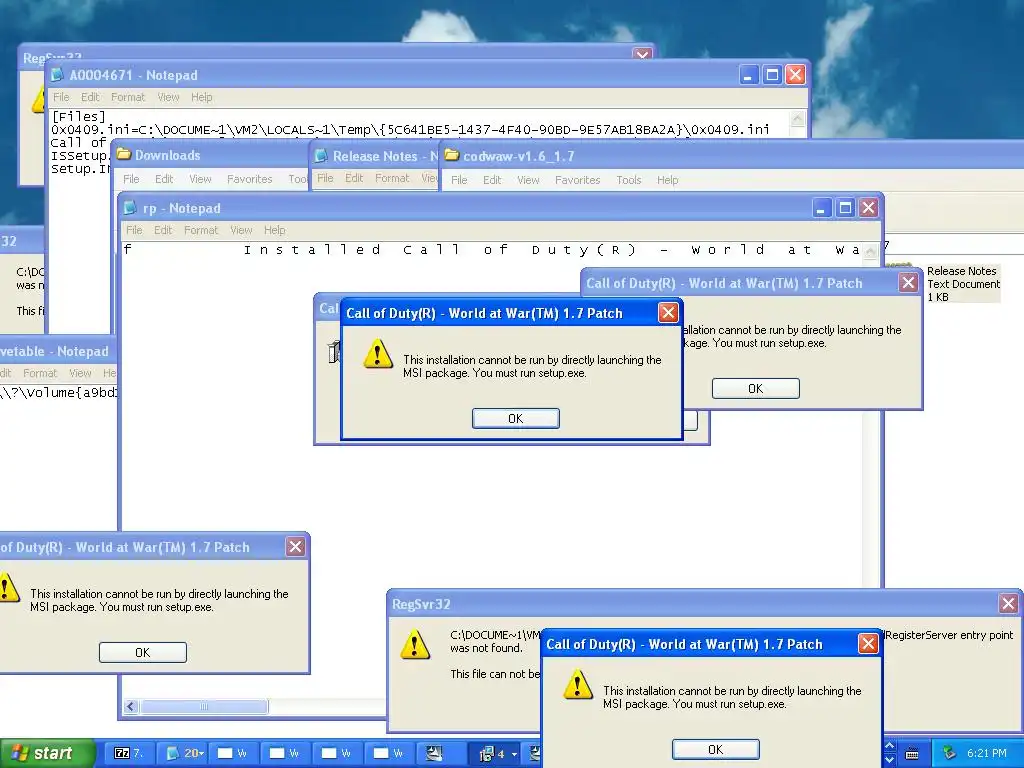Open Format menu in rp Notepad
The image size is (1024, 768).
(201, 231)
